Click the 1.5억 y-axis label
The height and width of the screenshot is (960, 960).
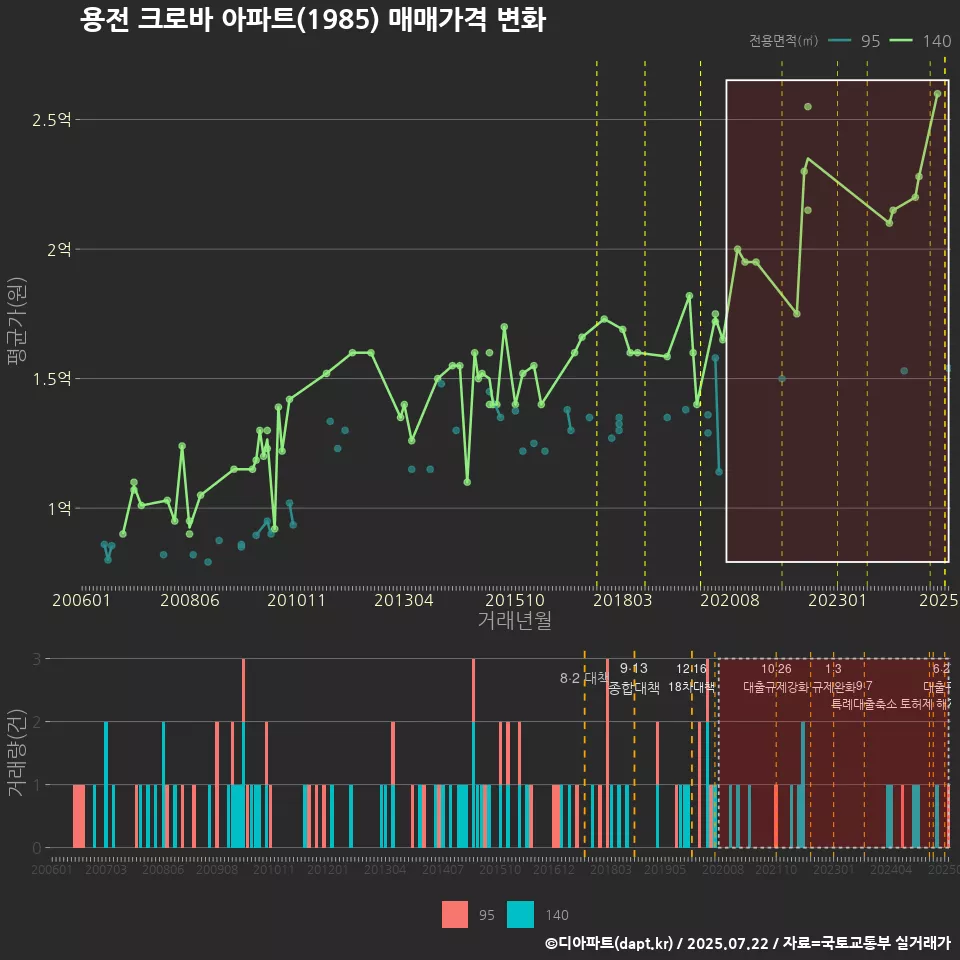[x=52, y=379]
